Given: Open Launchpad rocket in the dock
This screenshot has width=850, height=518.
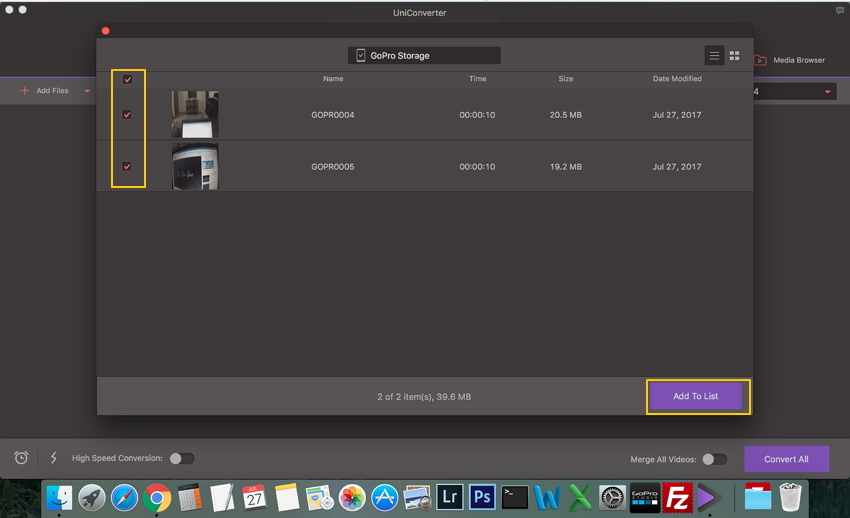Looking at the screenshot, I should 92,497.
